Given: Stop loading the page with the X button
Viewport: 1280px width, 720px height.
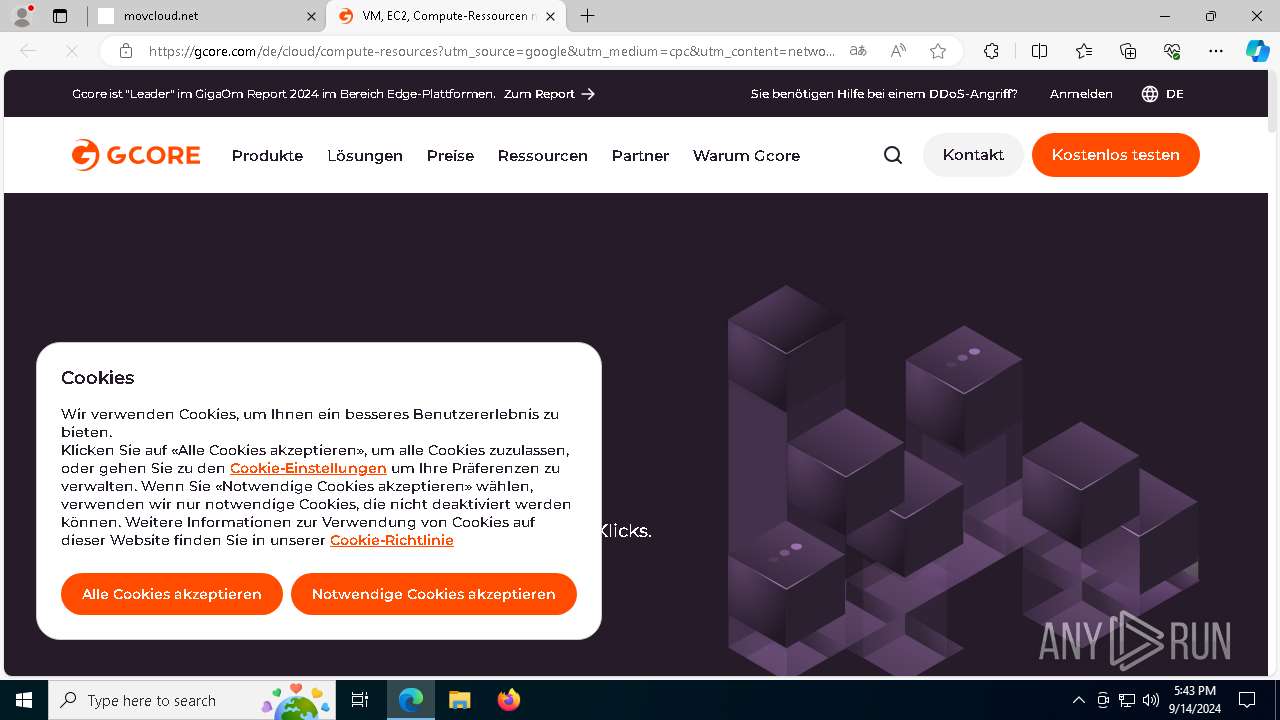Looking at the screenshot, I should (x=71, y=51).
